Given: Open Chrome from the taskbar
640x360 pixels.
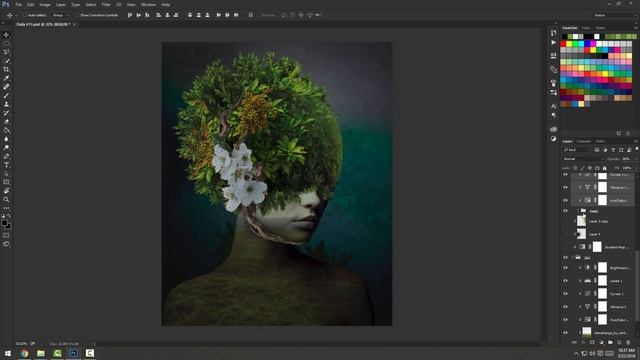Looking at the screenshot, I should click(x=24, y=353).
